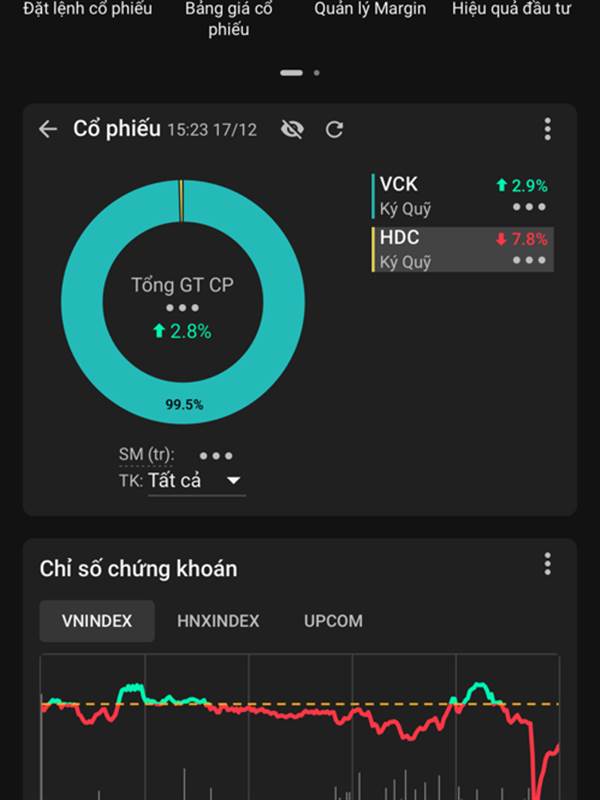The height and width of the screenshot is (800, 600).
Task: Click red down arrow beside HDC 7.8%
Action: click(501, 239)
